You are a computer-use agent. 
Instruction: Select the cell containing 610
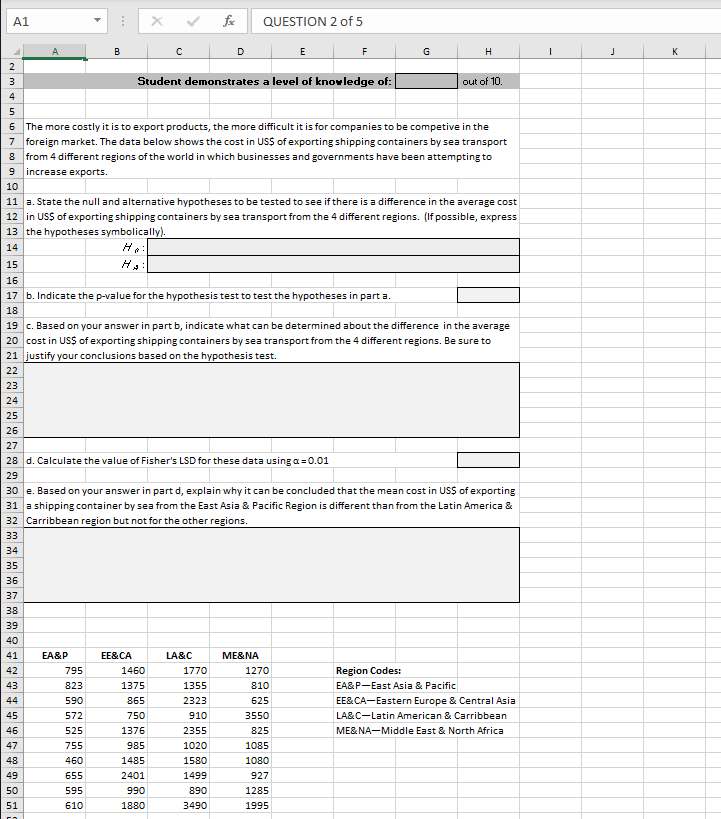[55, 805]
